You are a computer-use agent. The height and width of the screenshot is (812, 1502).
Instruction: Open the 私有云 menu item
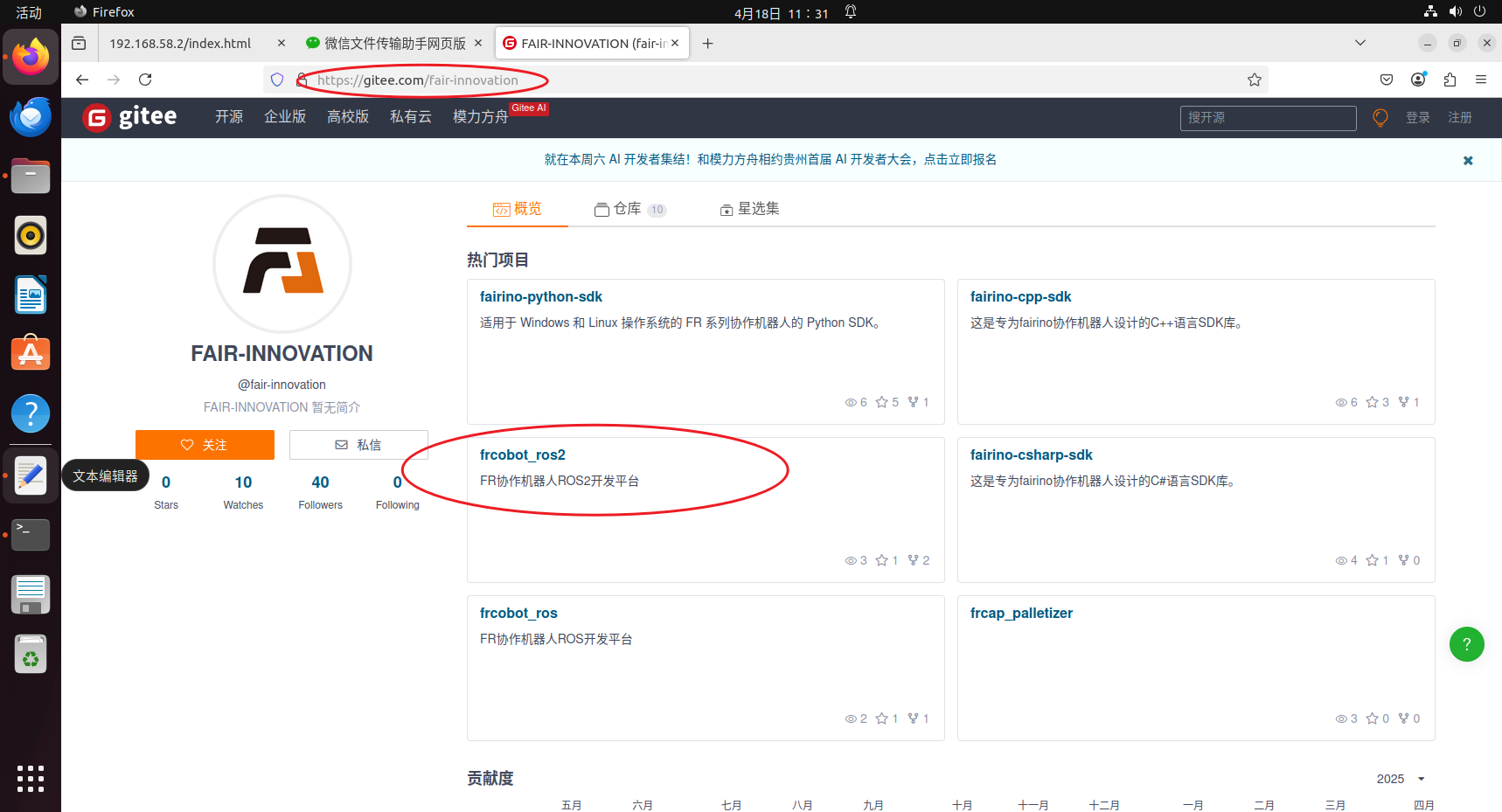point(411,117)
